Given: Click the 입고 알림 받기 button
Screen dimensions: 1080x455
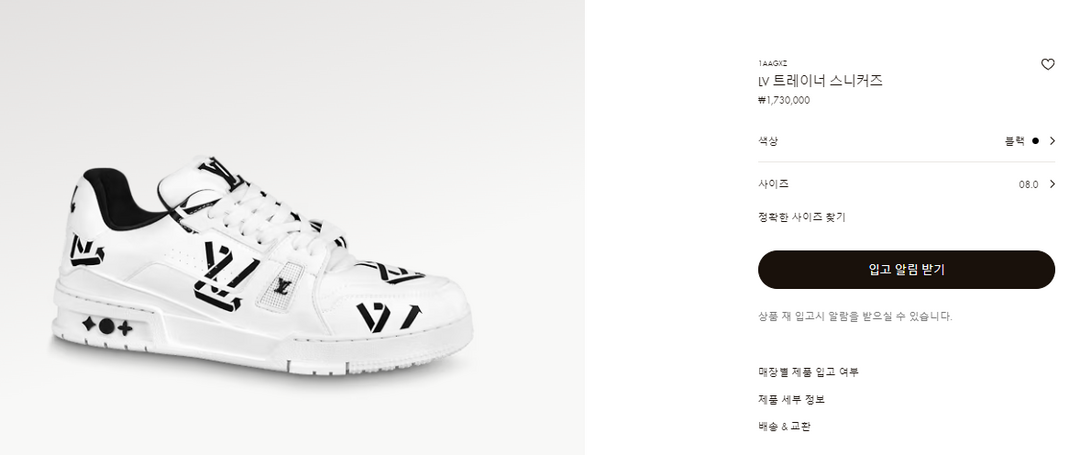Looking at the screenshot, I should coord(906,270).
